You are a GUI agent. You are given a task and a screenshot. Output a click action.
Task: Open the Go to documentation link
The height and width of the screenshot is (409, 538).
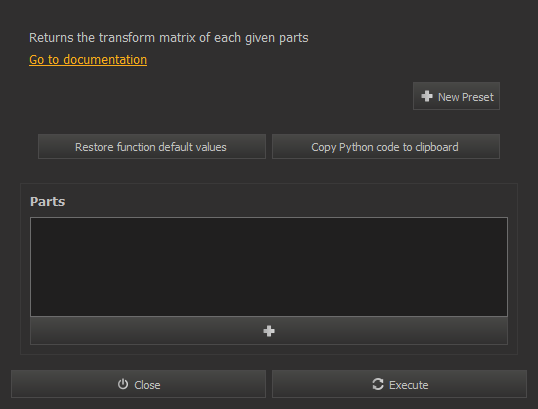click(x=88, y=60)
